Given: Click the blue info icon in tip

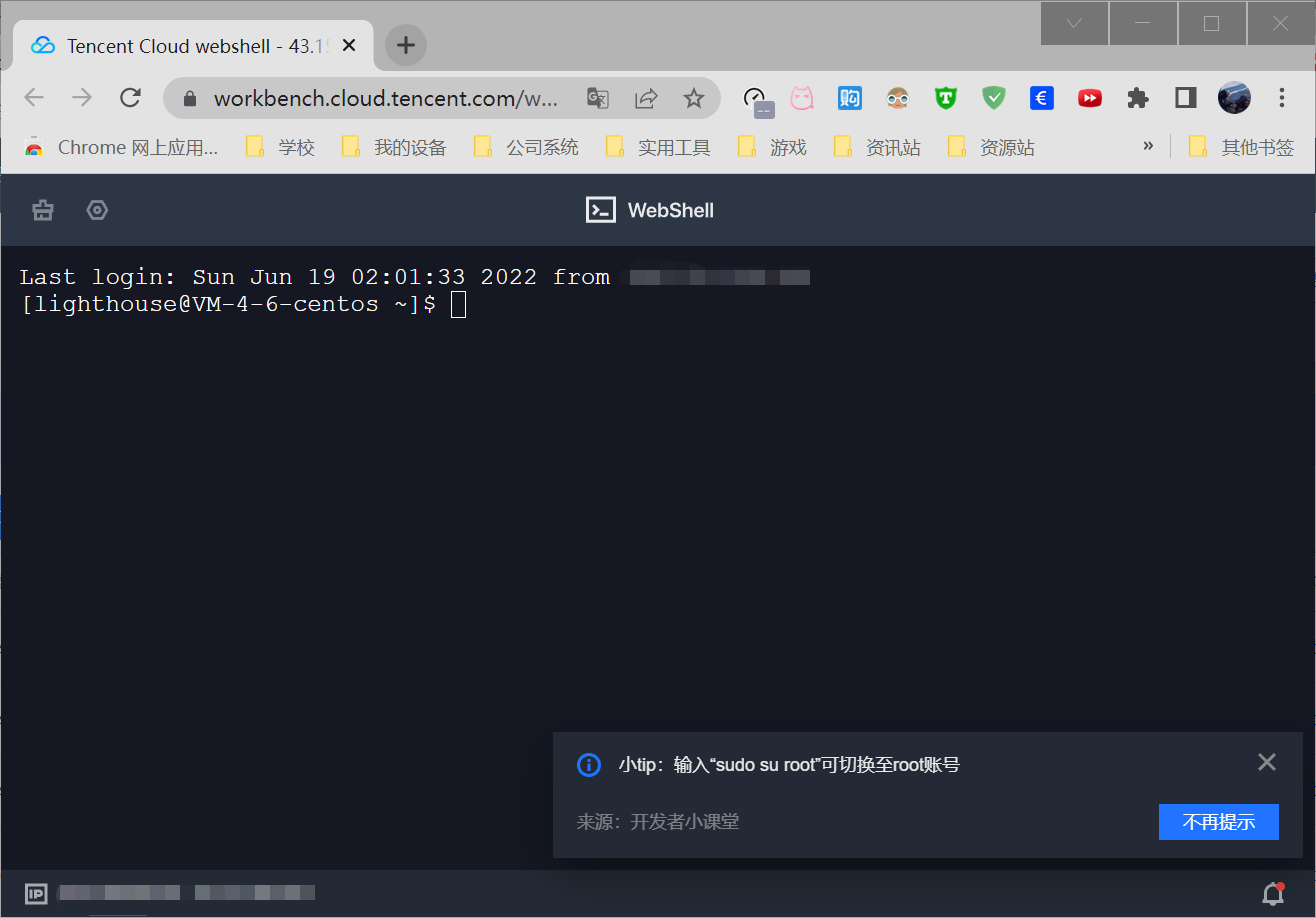Looking at the screenshot, I should click(x=589, y=765).
